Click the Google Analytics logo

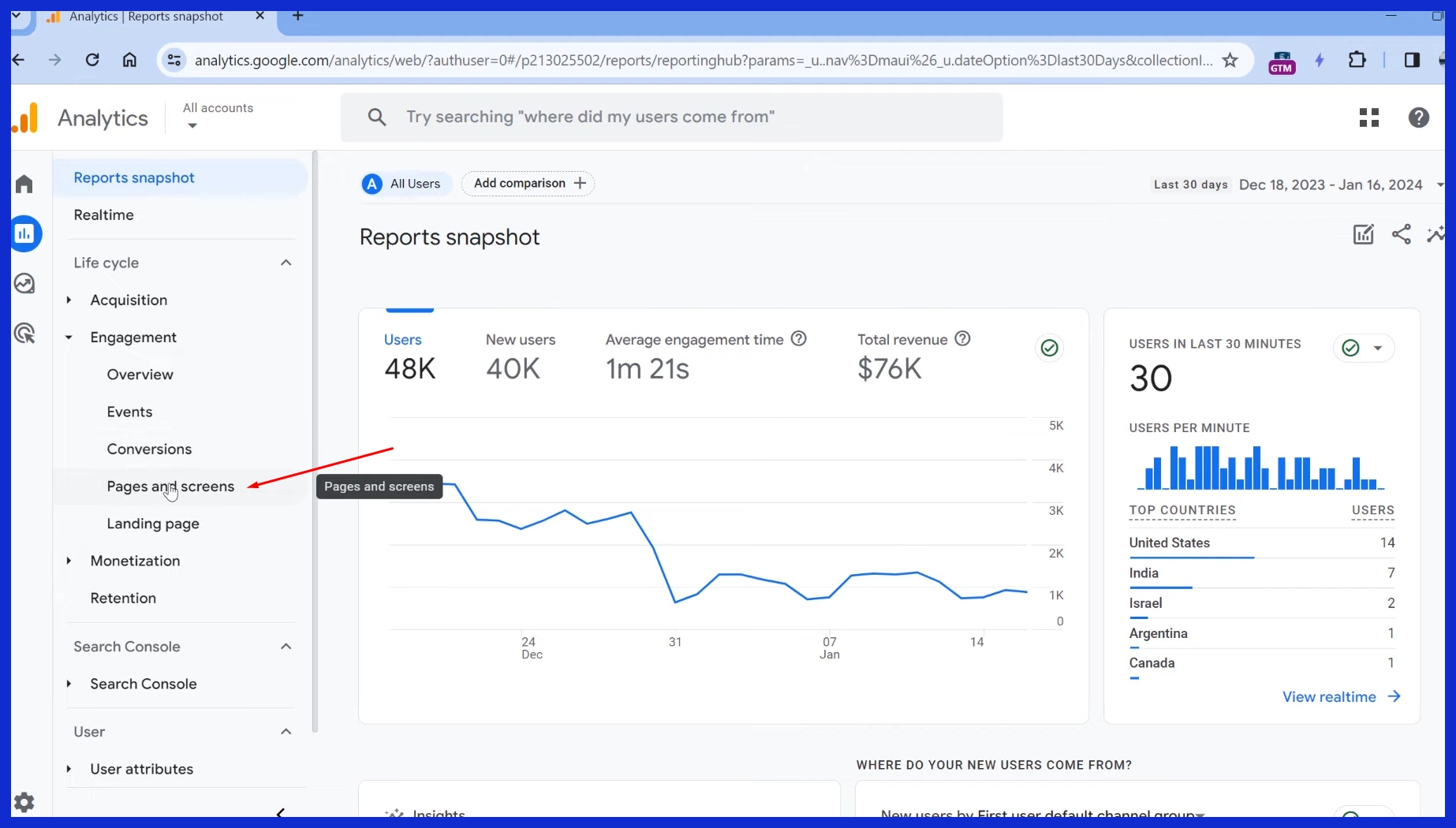(25, 117)
